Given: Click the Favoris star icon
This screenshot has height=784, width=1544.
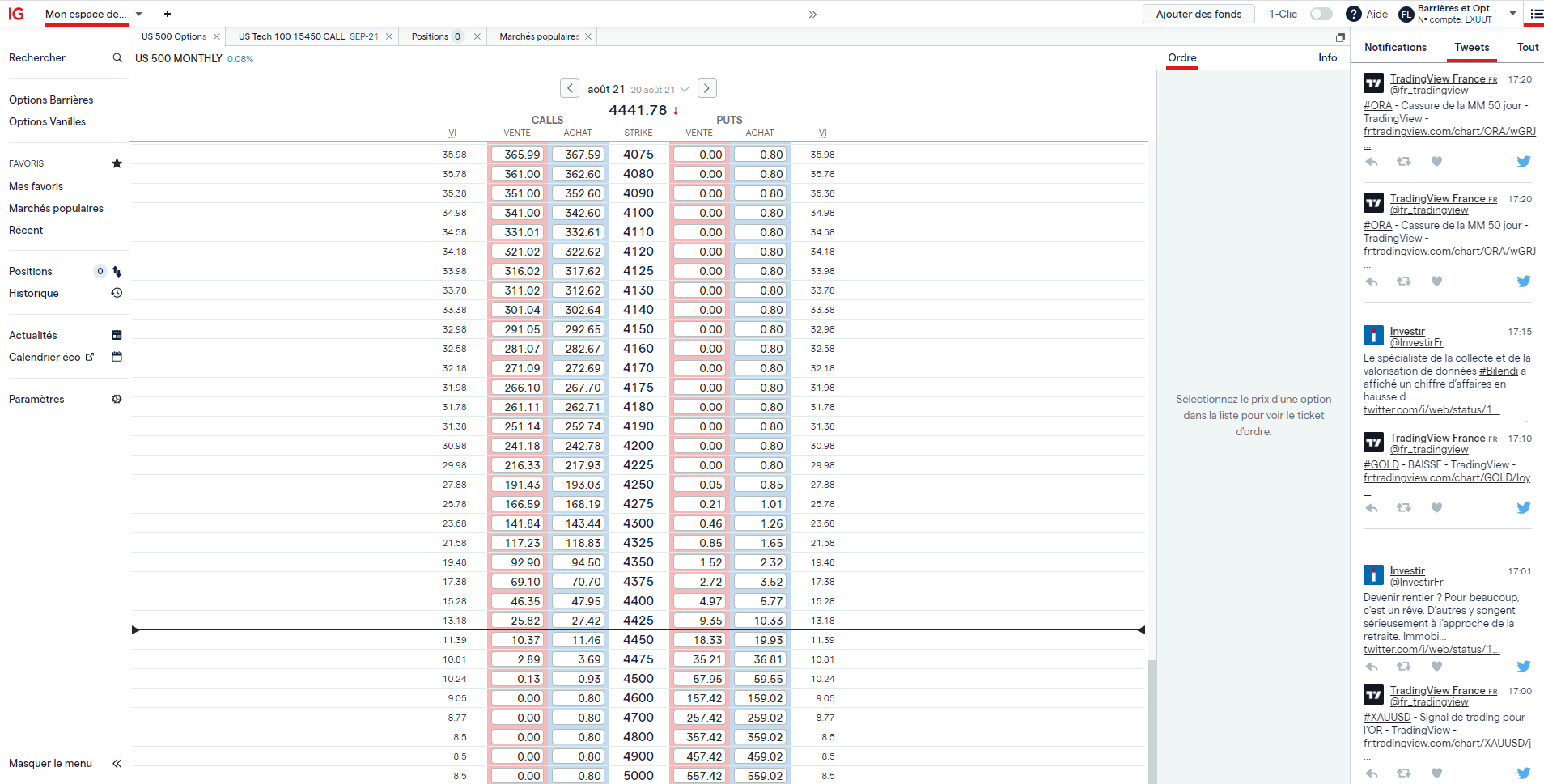Looking at the screenshot, I should (117, 163).
